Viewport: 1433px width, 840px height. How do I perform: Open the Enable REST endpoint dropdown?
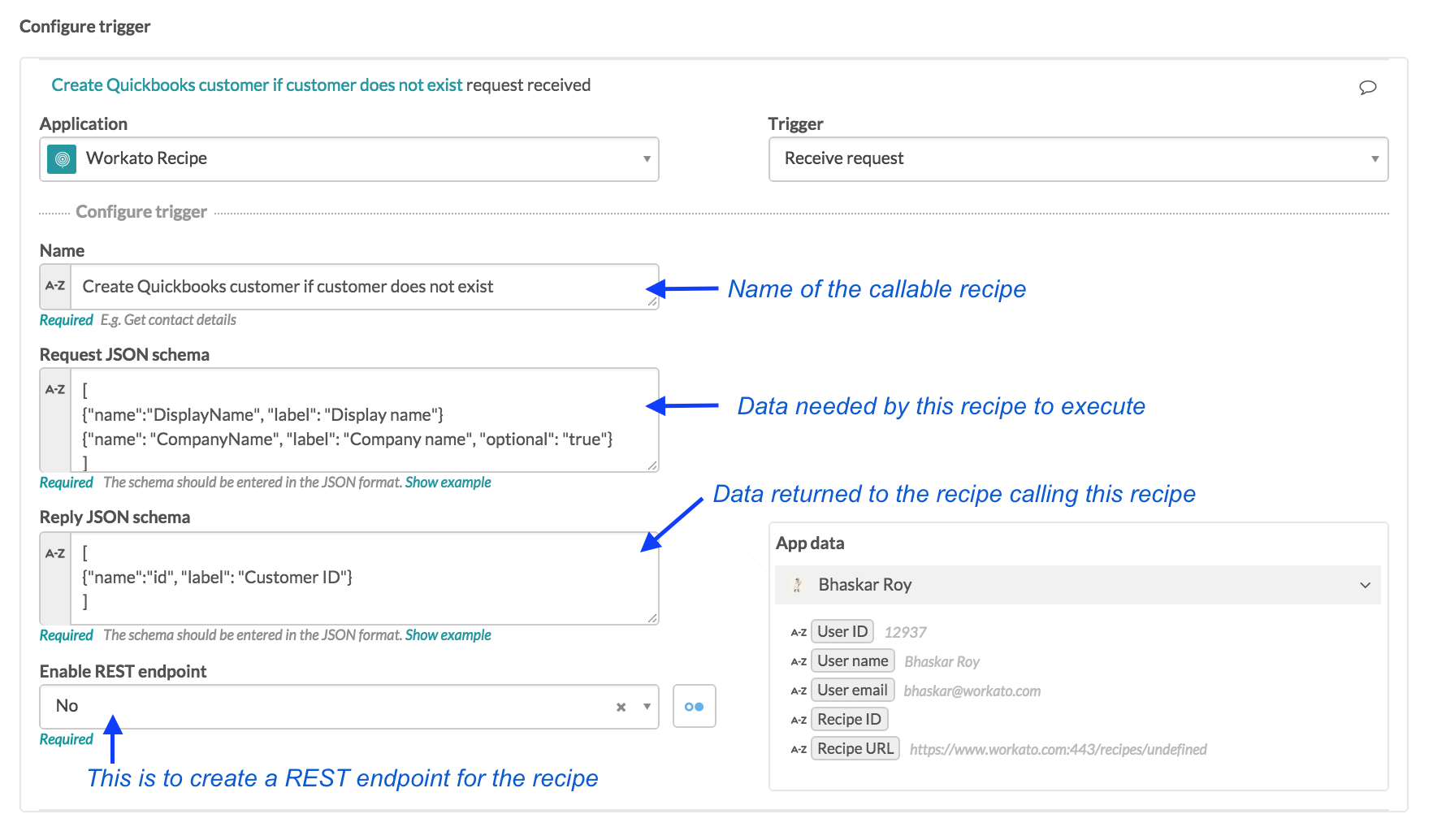tap(644, 706)
